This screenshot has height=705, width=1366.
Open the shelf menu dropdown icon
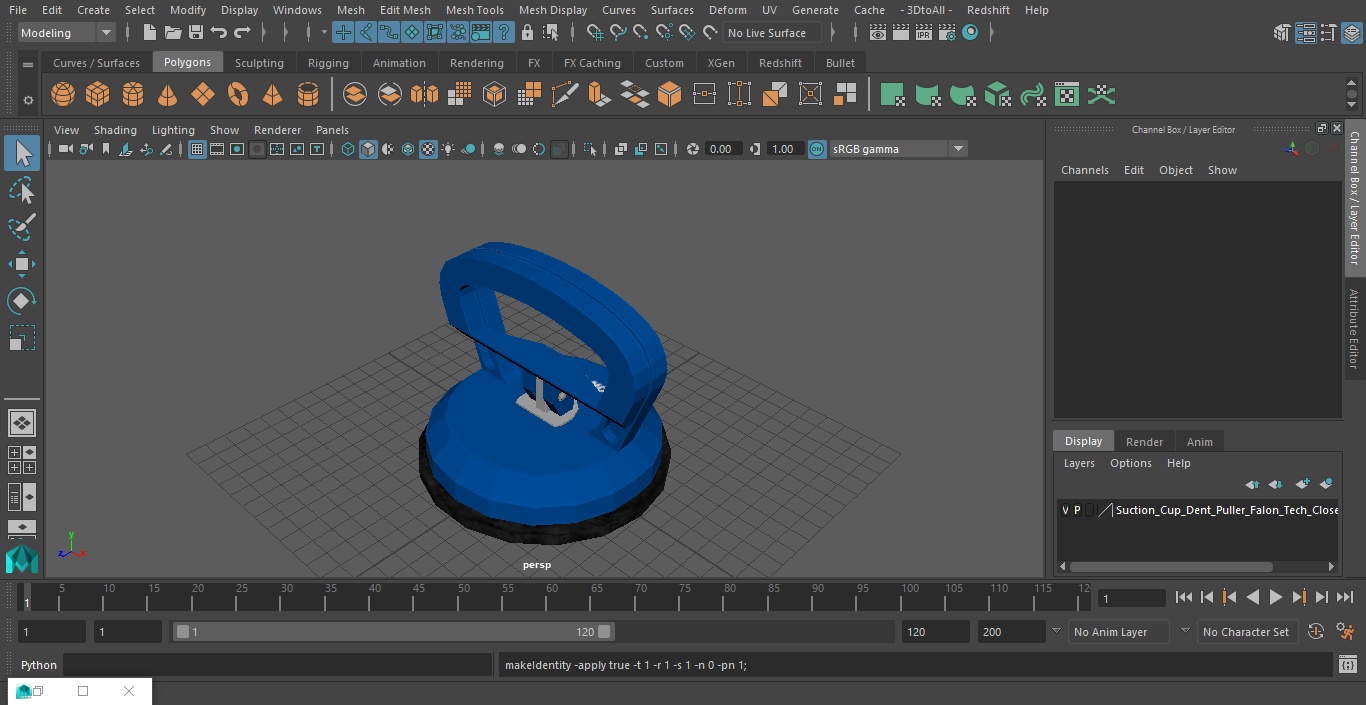point(28,64)
